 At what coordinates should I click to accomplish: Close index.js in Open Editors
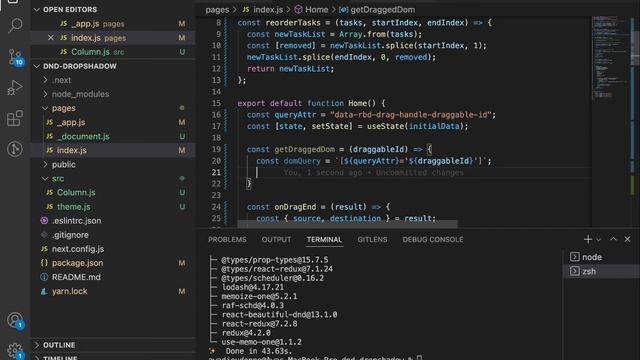(51, 38)
